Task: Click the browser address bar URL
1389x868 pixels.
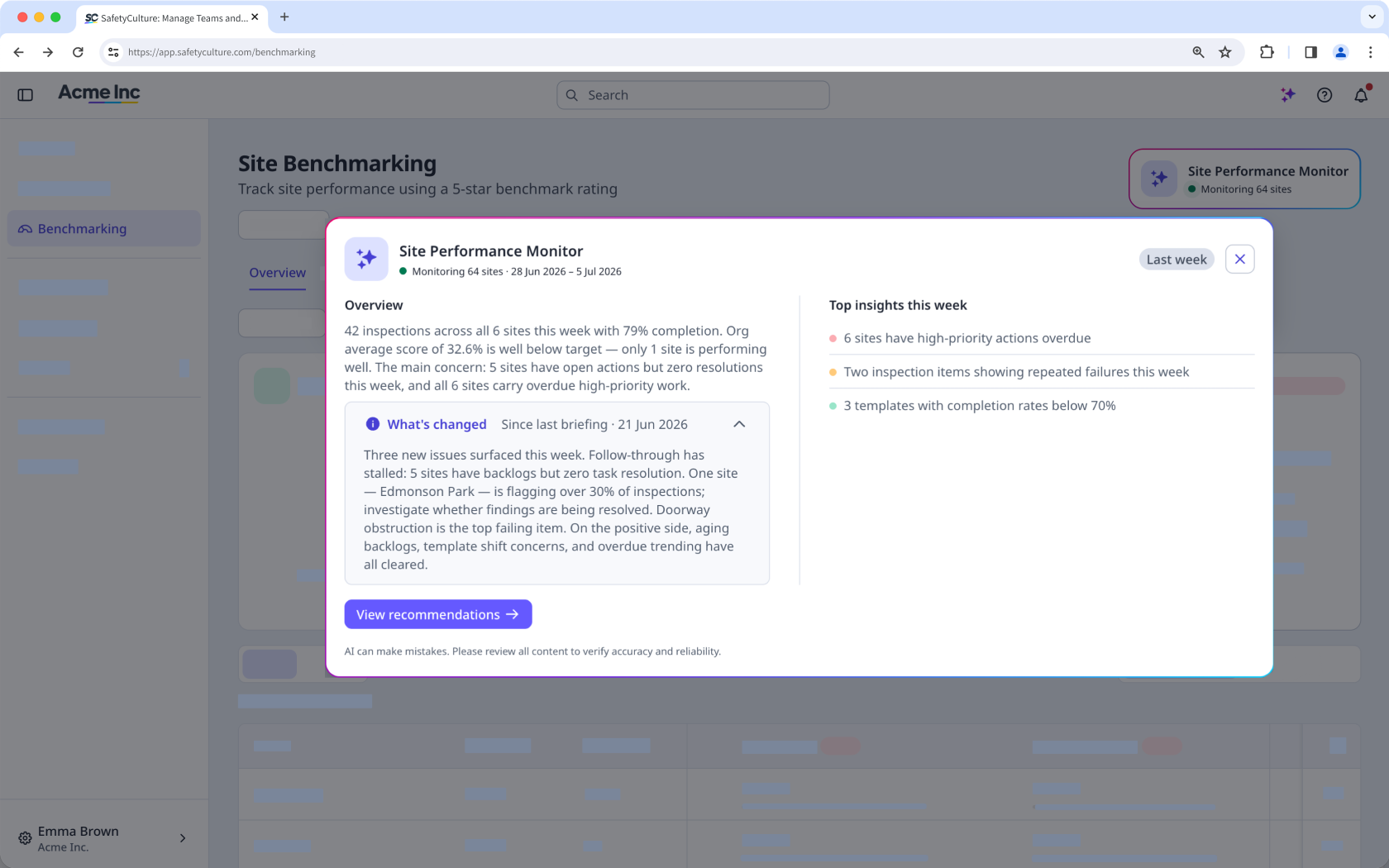Action: click(x=222, y=52)
